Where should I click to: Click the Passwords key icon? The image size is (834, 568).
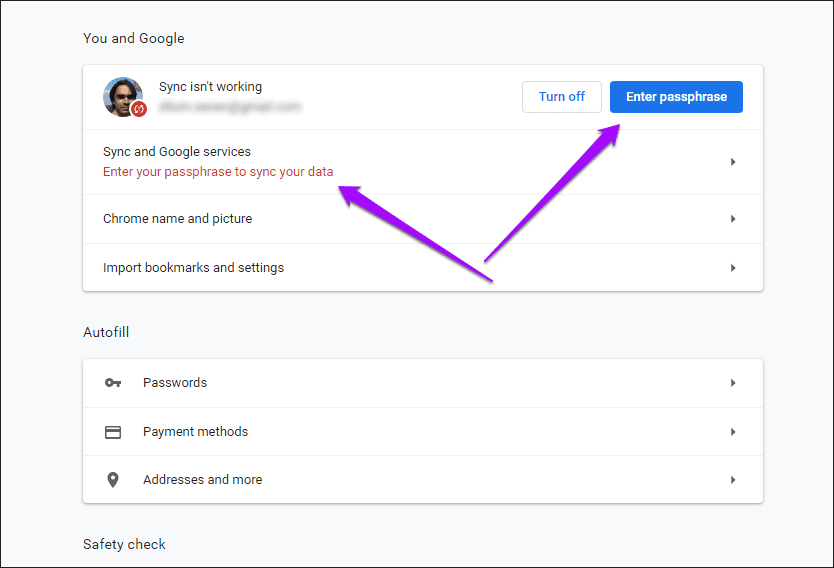(x=113, y=383)
